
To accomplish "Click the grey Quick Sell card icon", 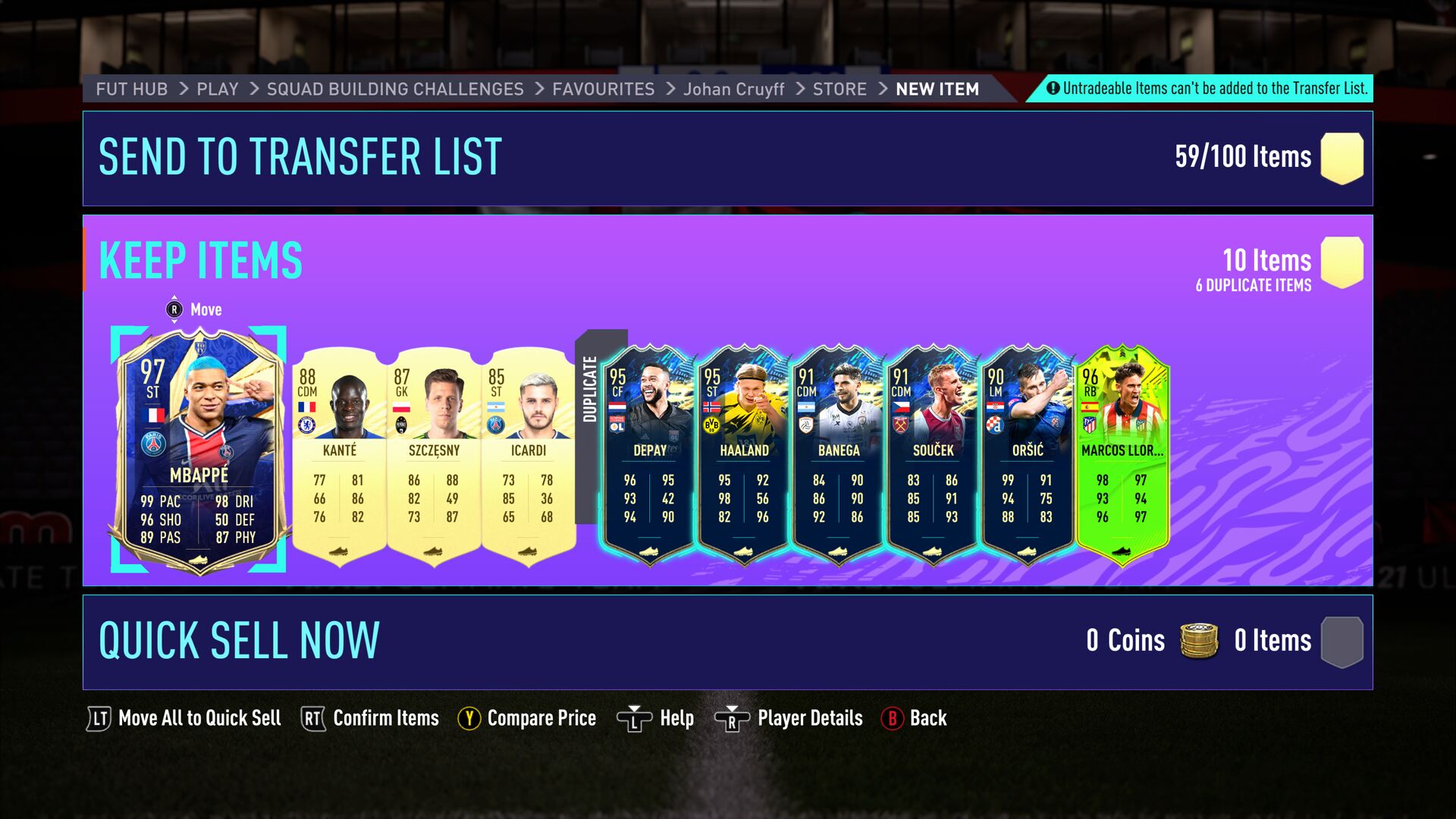I will pos(1341,642).
